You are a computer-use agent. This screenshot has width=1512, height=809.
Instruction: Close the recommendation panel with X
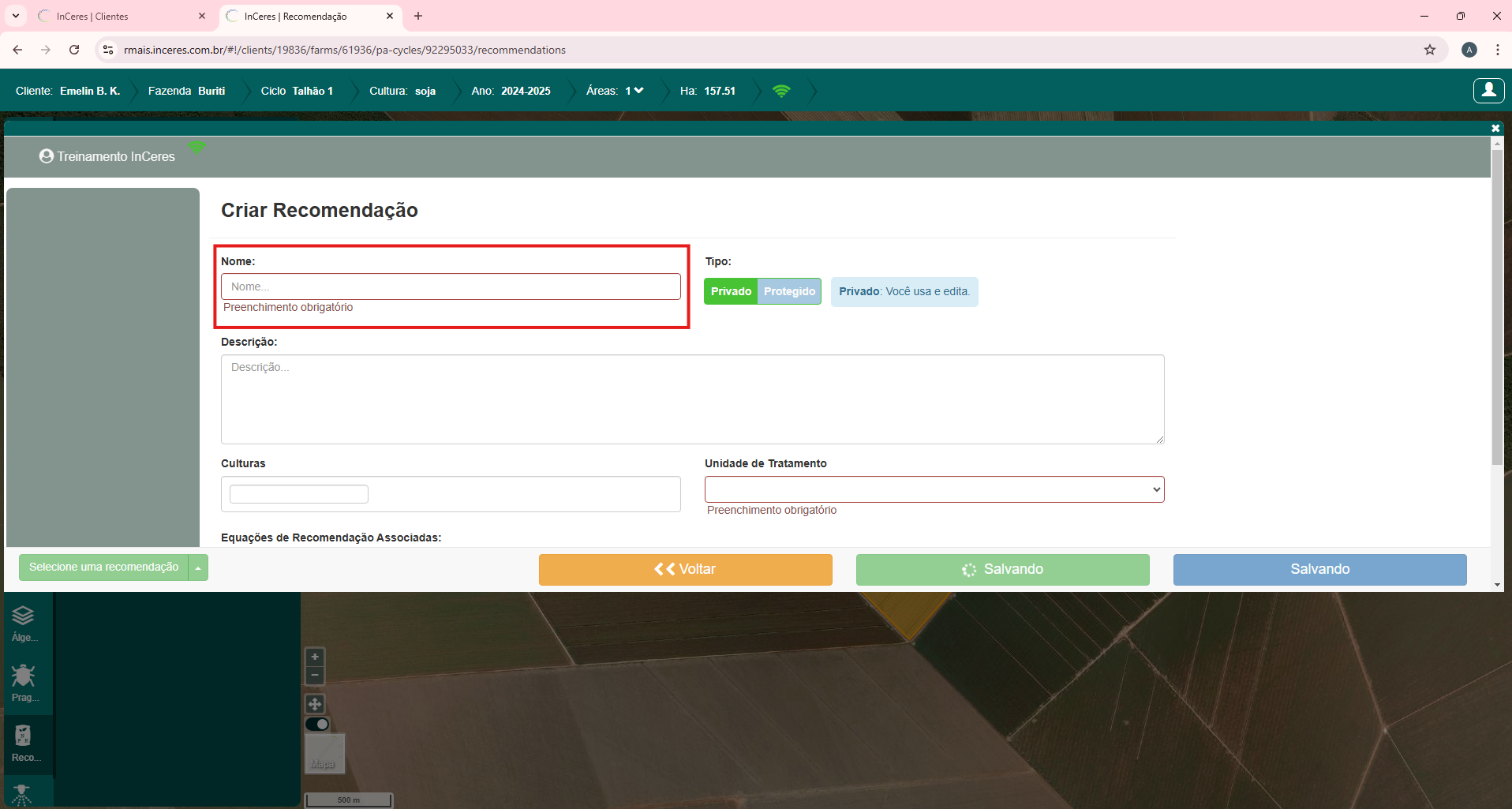1495,128
